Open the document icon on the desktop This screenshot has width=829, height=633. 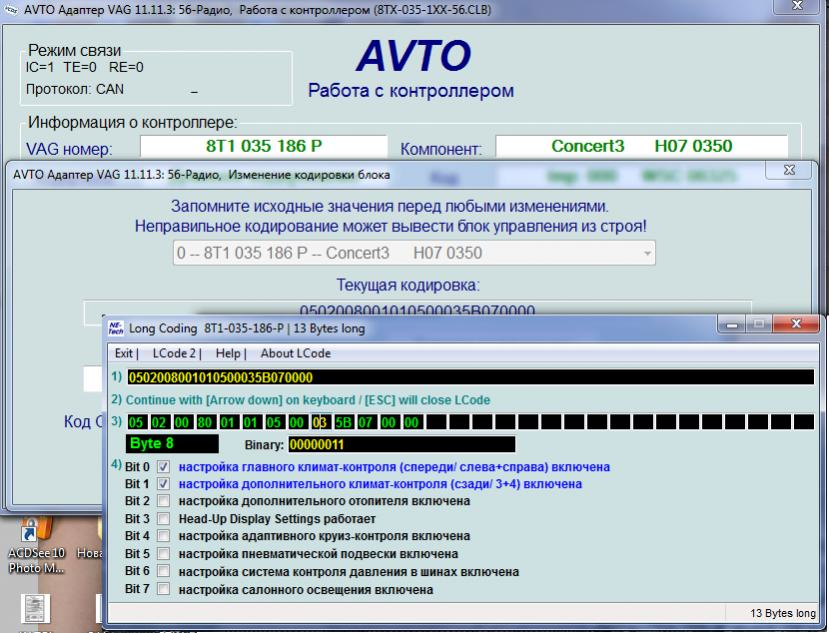36,609
